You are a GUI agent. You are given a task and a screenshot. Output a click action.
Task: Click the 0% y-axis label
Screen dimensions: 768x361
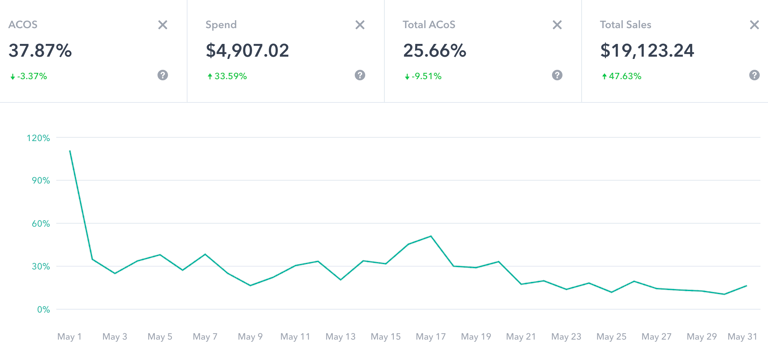pyautogui.click(x=44, y=310)
